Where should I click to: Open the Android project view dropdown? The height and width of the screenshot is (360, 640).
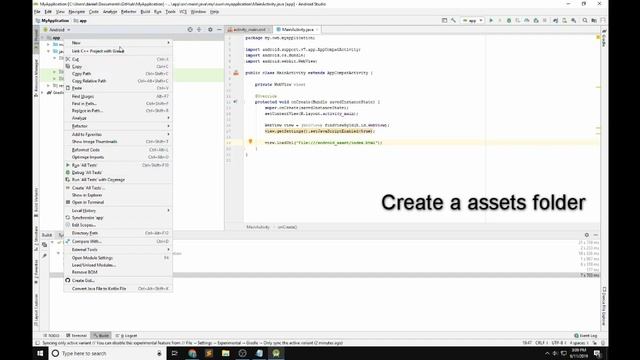click(x=57, y=30)
